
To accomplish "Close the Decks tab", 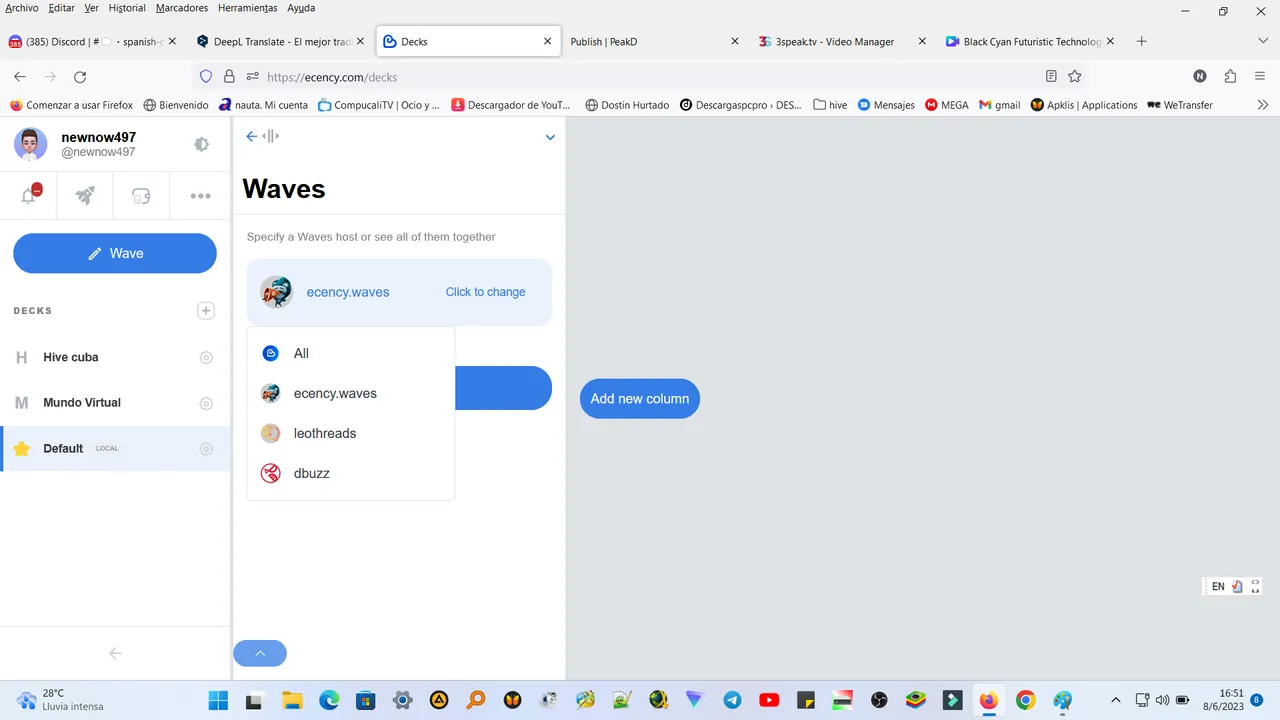I will click(547, 42).
